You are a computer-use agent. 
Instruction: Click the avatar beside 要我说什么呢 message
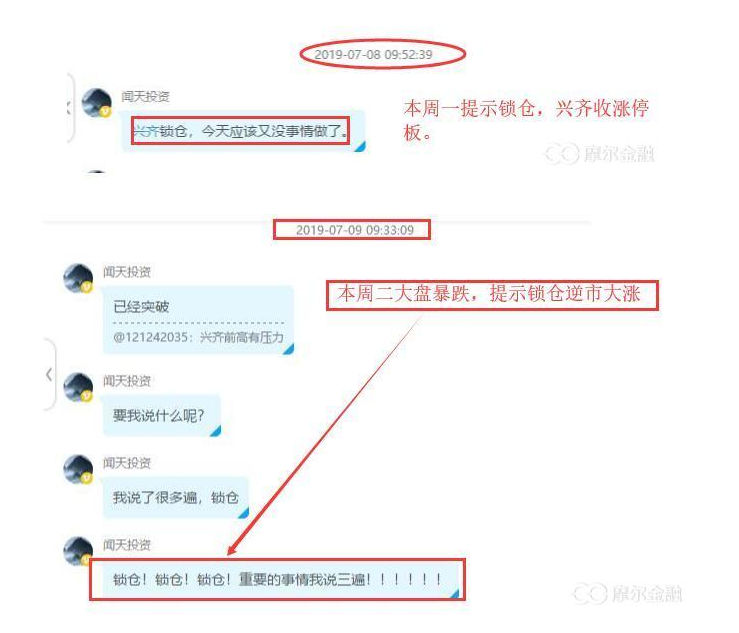(78, 387)
